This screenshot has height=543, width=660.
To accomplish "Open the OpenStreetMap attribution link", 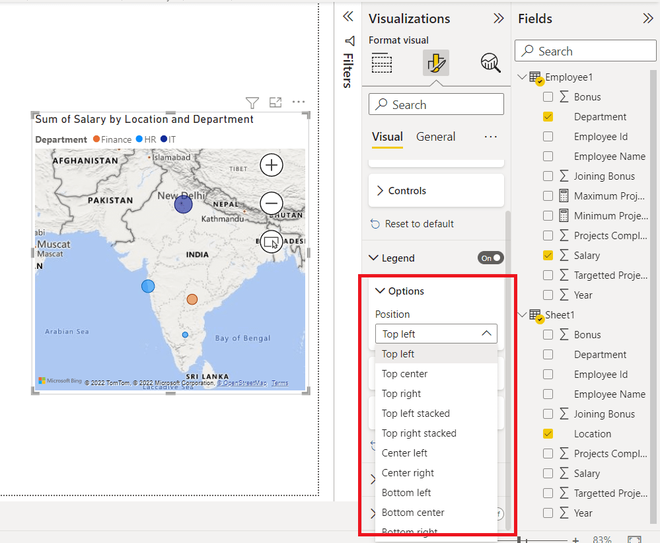I will click(x=242, y=383).
